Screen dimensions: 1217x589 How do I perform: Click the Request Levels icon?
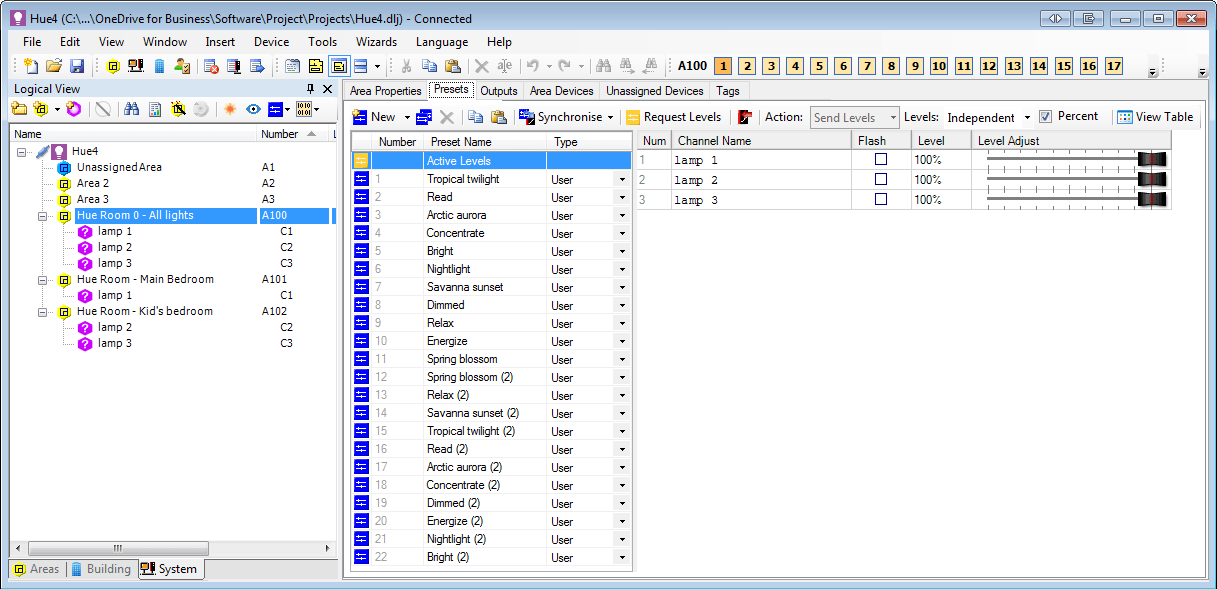click(x=633, y=117)
